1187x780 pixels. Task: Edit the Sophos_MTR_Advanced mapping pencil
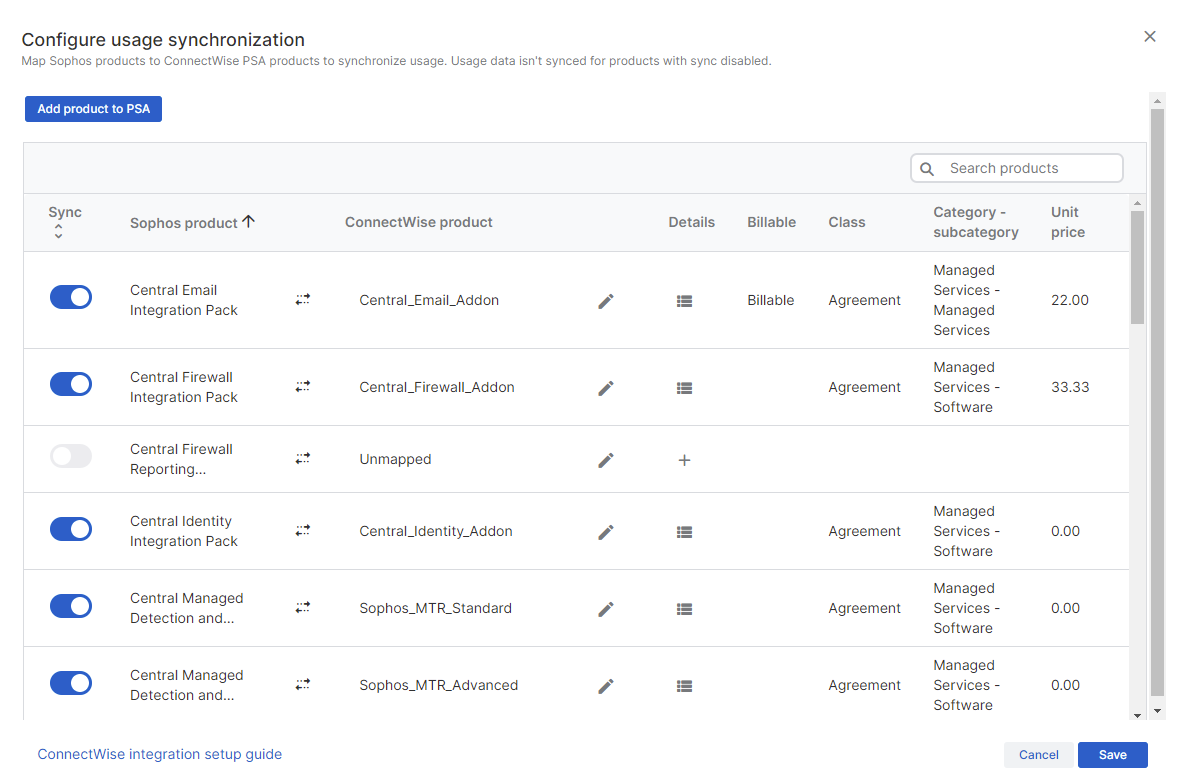click(x=606, y=686)
